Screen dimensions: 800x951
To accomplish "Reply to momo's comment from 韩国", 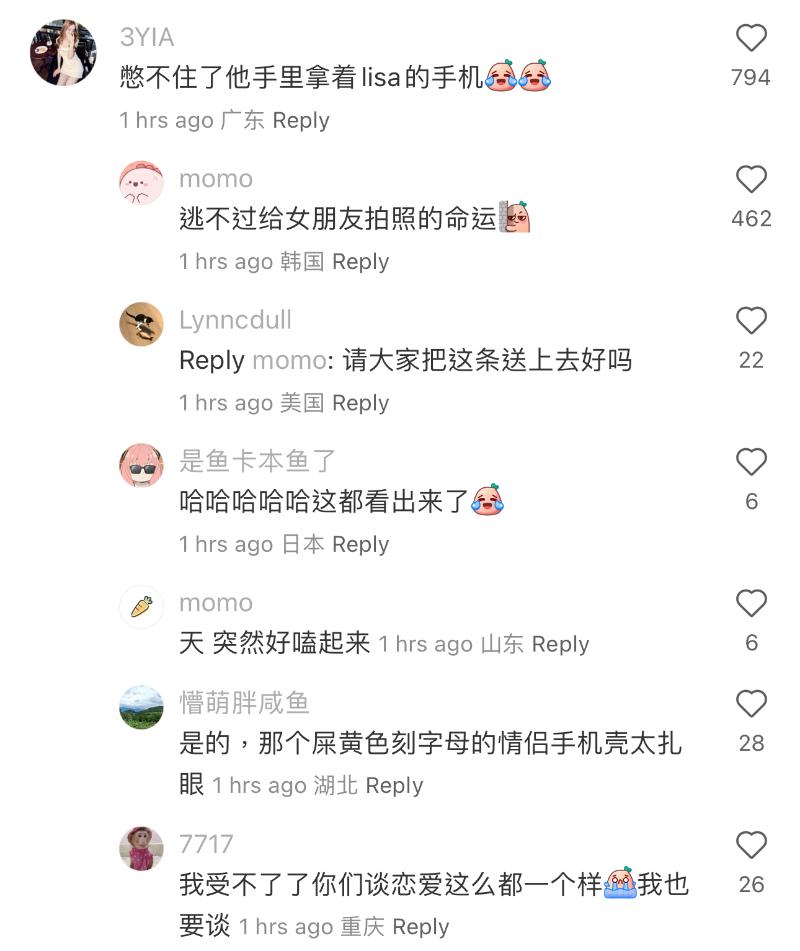I will (360, 261).
